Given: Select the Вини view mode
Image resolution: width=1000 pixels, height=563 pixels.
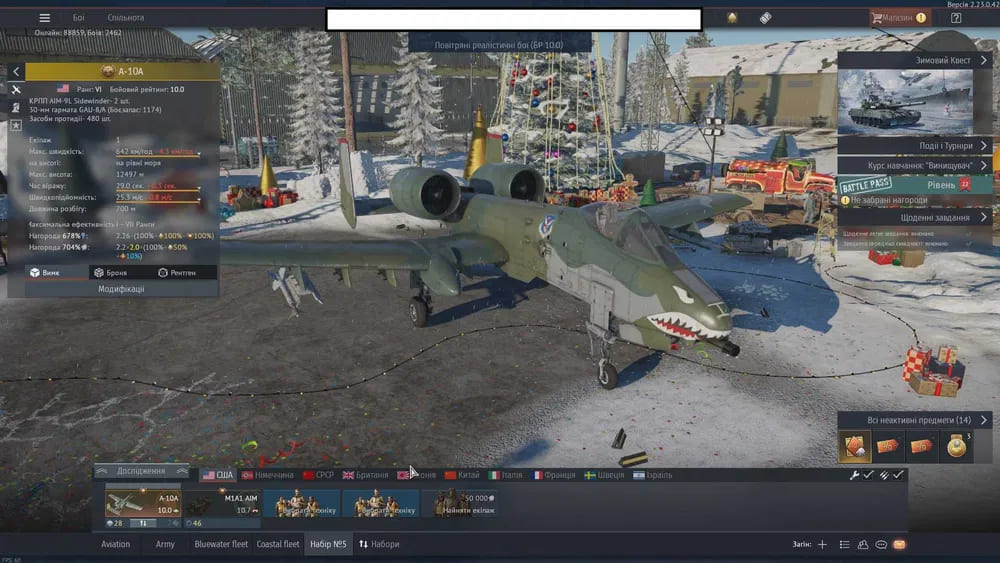Looking at the screenshot, I should tap(44, 272).
